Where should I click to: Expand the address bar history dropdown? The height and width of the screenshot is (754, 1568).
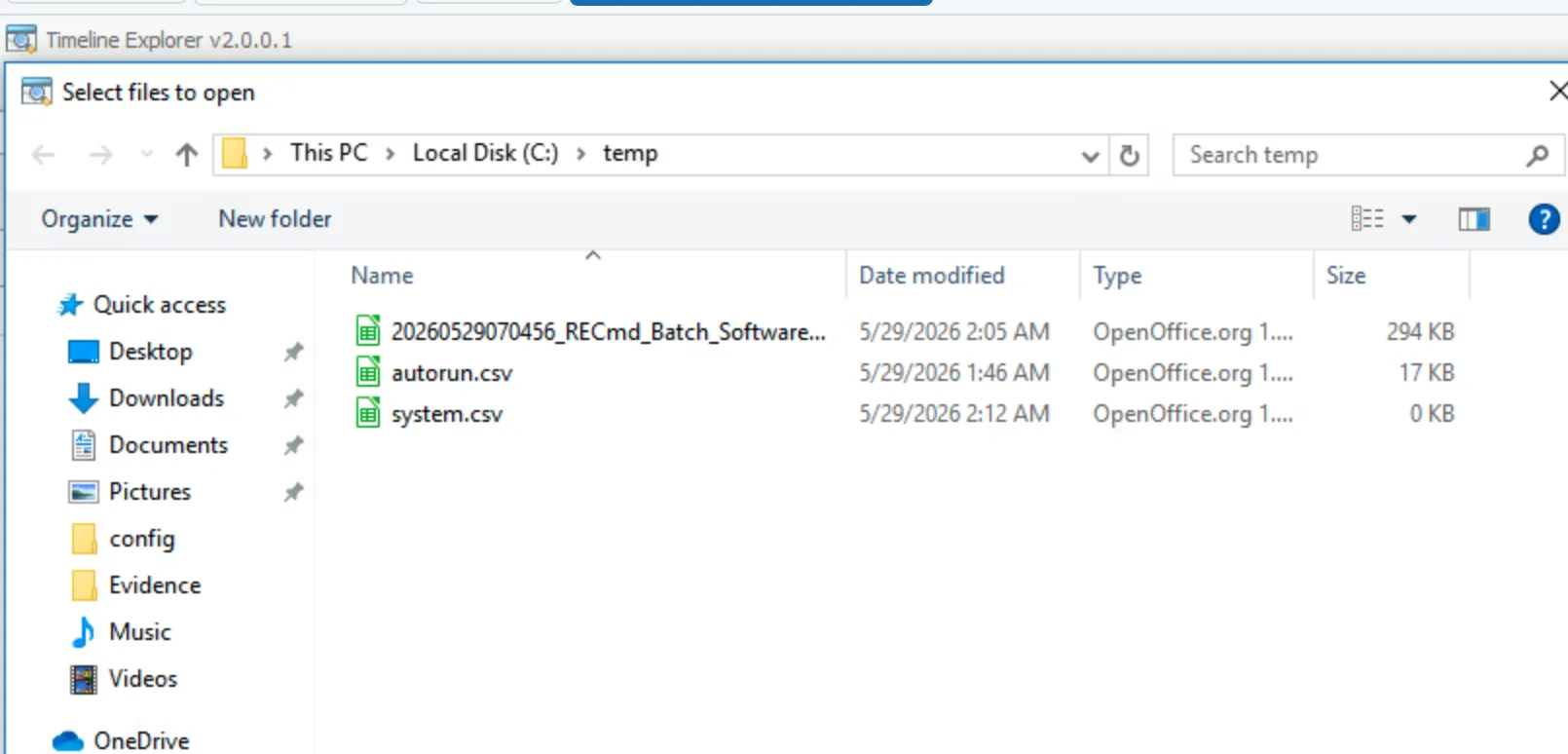pyautogui.click(x=1091, y=156)
